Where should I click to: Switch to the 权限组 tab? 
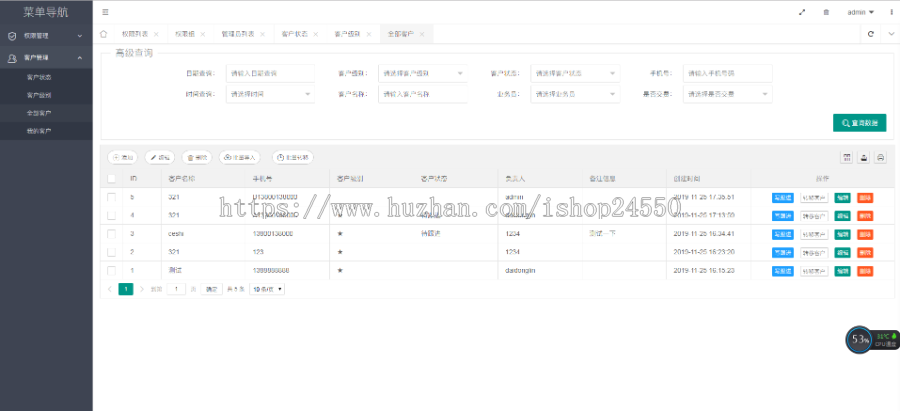pyautogui.click(x=185, y=34)
